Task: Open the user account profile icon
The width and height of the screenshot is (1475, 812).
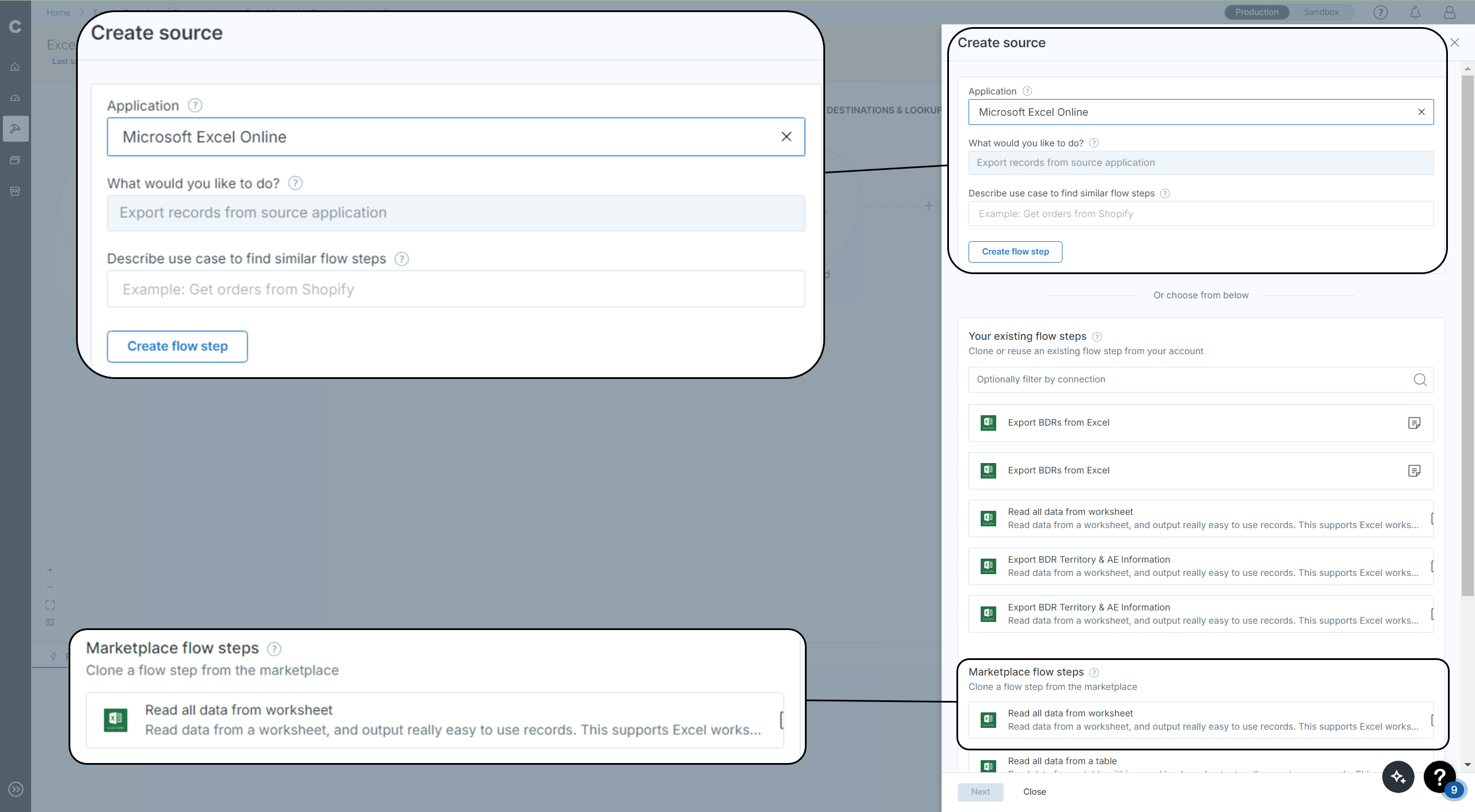Action: point(1450,12)
